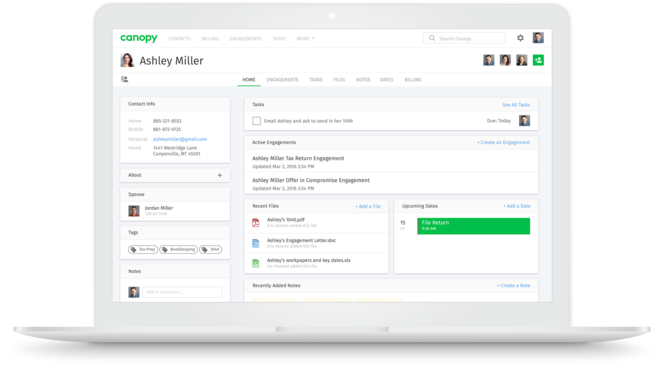Check the Email Ashley 1099 task checkbox
This screenshot has height=365, width=659.
(256, 121)
